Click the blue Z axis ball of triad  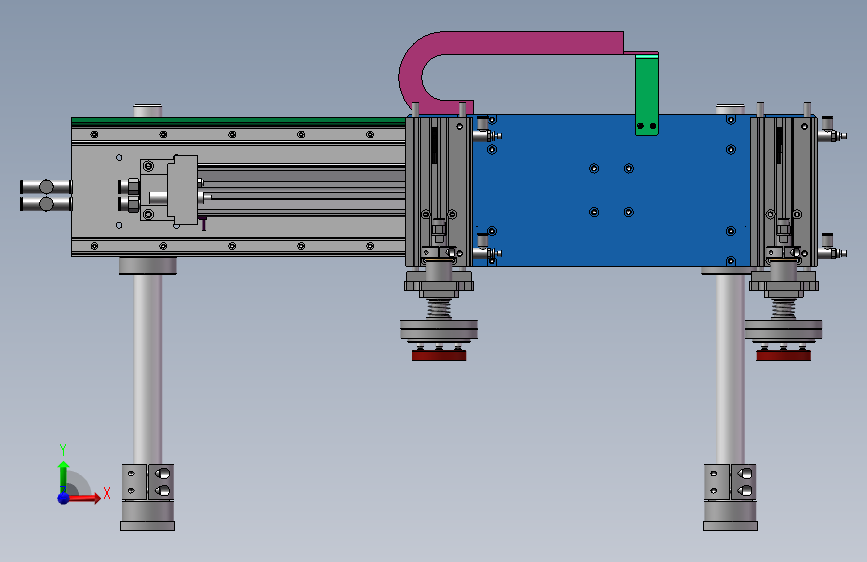64,498
